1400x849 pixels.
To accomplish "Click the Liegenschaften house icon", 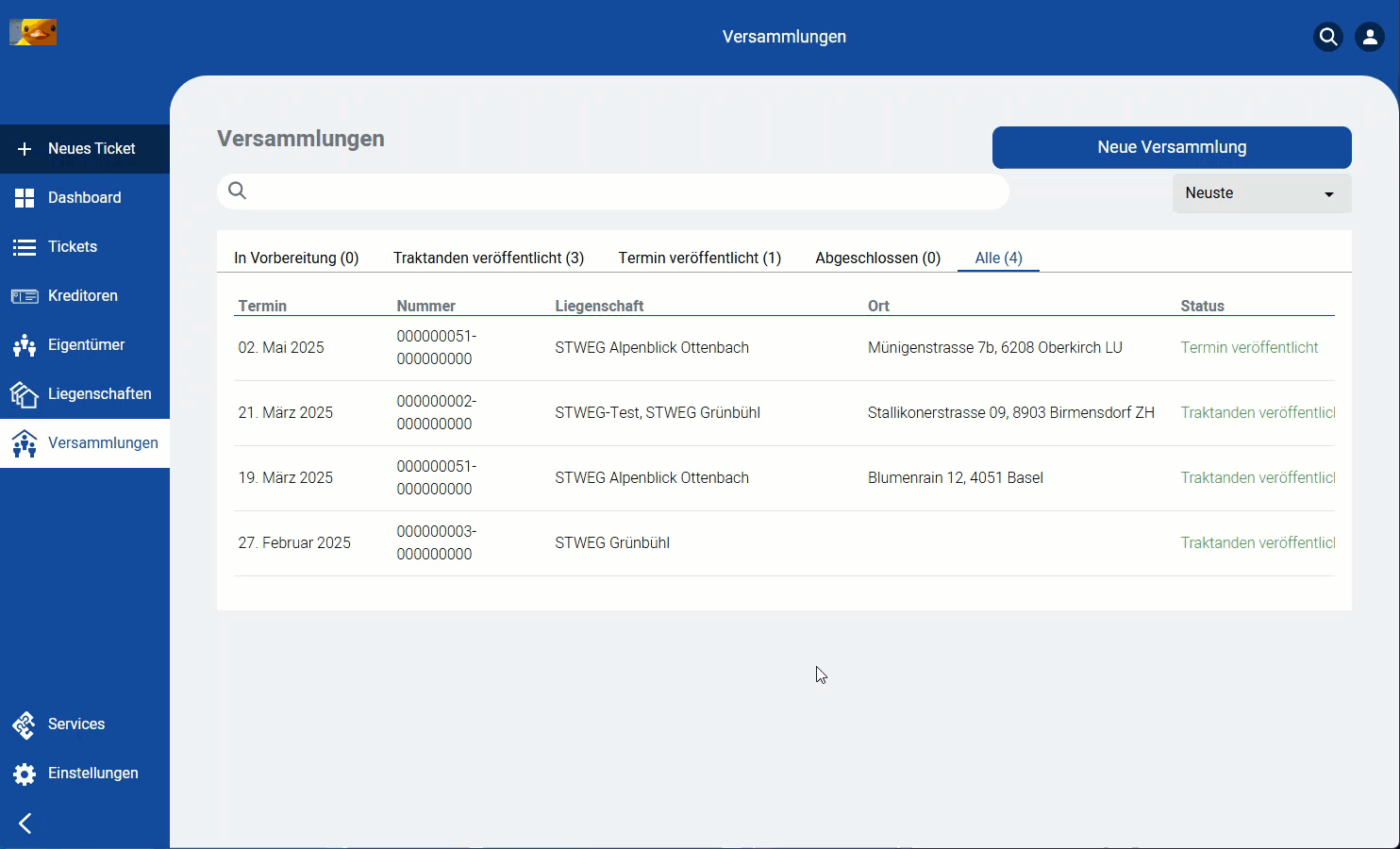I will [x=25, y=394].
